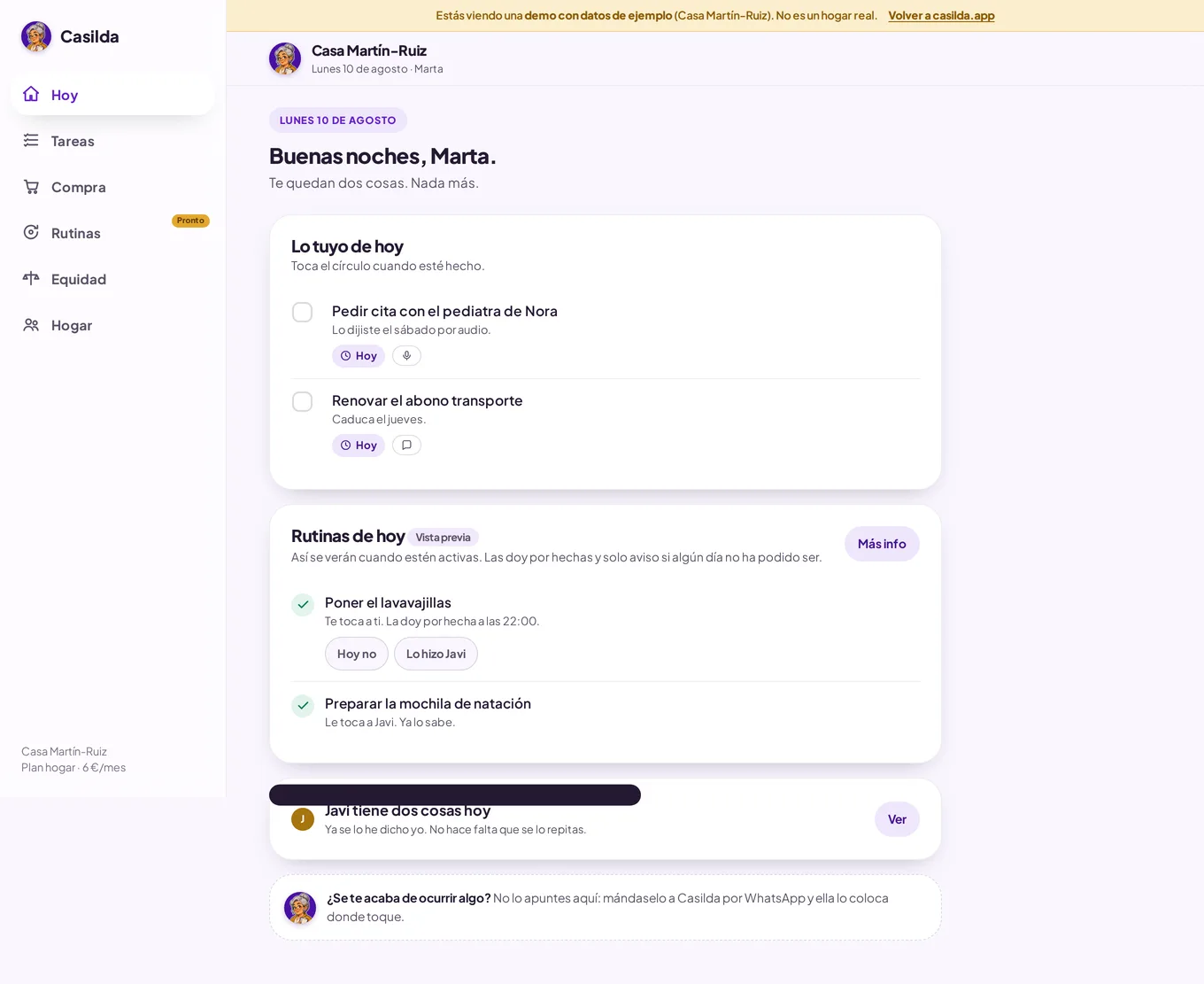
Task: Click the Hoy house icon
Action: pyautogui.click(x=31, y=94)
